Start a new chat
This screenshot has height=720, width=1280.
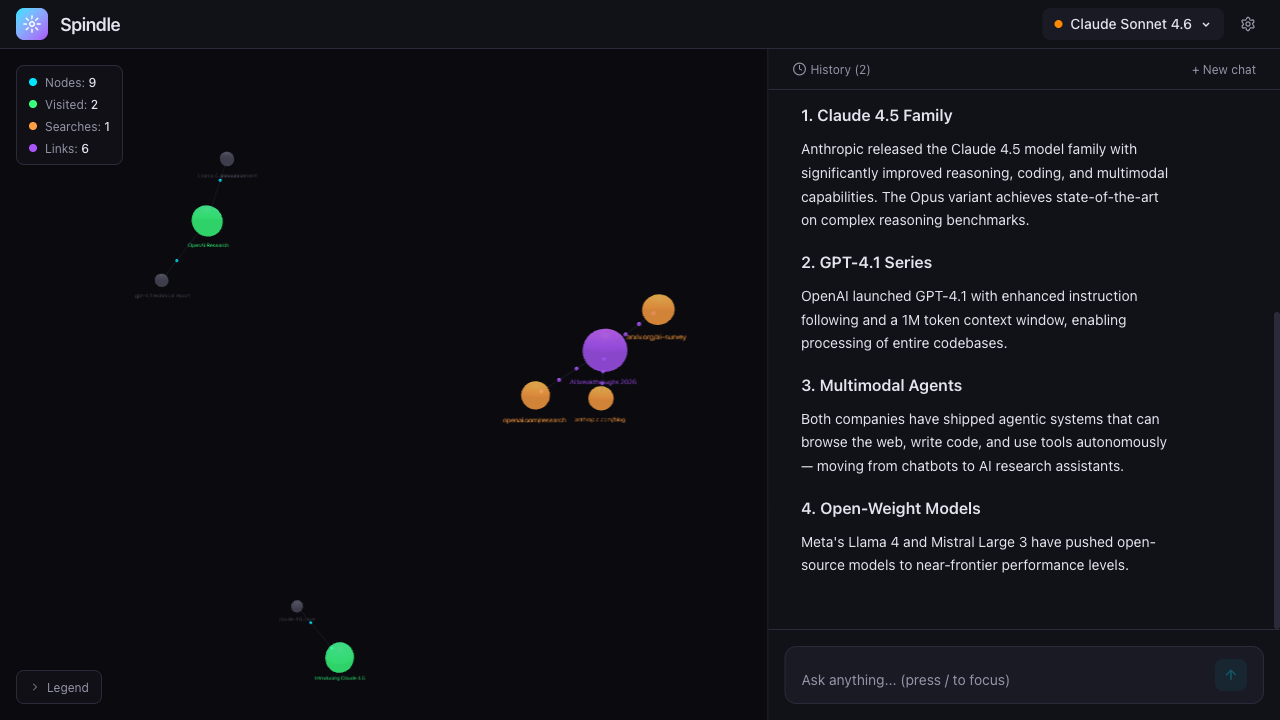[1223, 69]
